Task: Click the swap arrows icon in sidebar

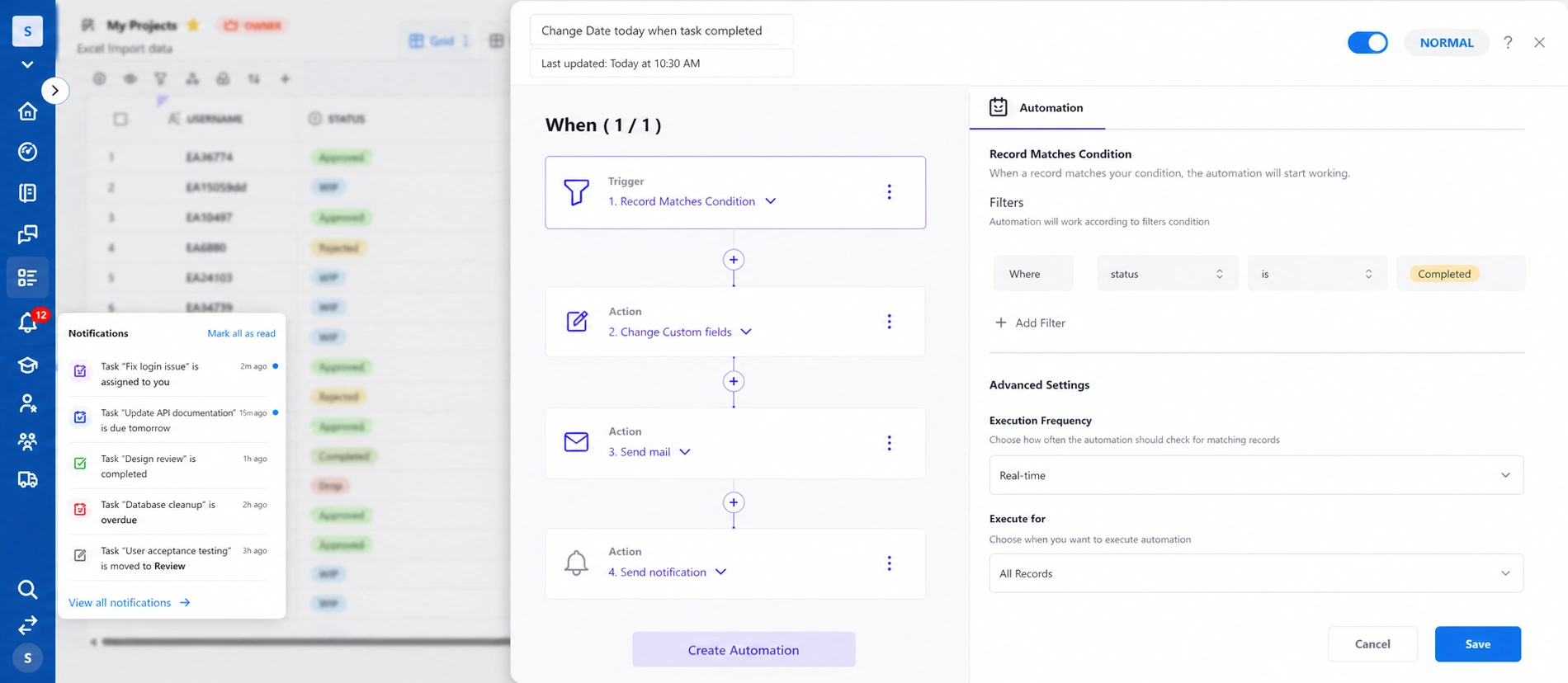Action: click(27, 625)
